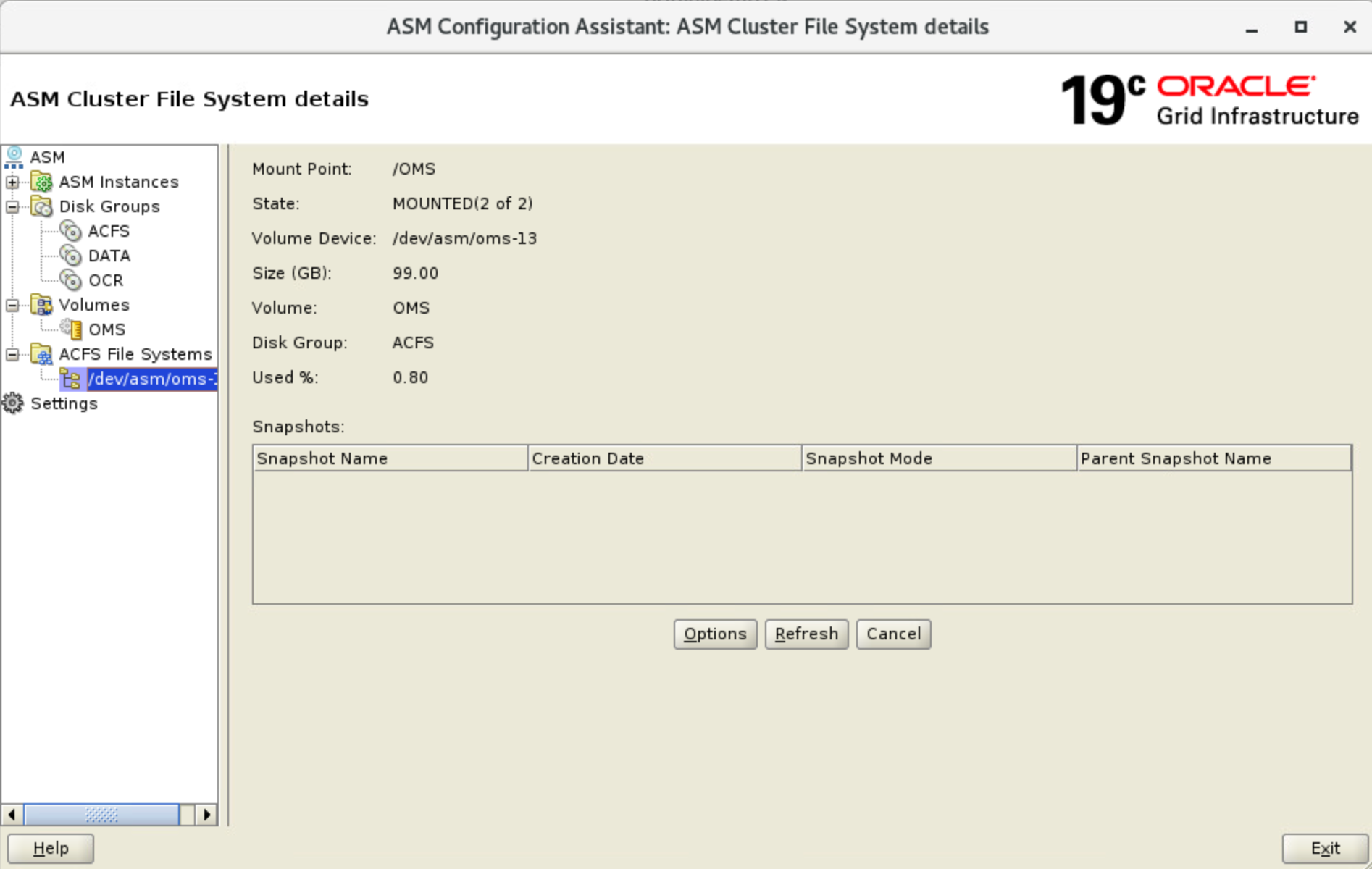Click the Snapshot Mode column header
Image resolution: width=1372 pixels, height=869 pixels.
(x=940, y=458)
